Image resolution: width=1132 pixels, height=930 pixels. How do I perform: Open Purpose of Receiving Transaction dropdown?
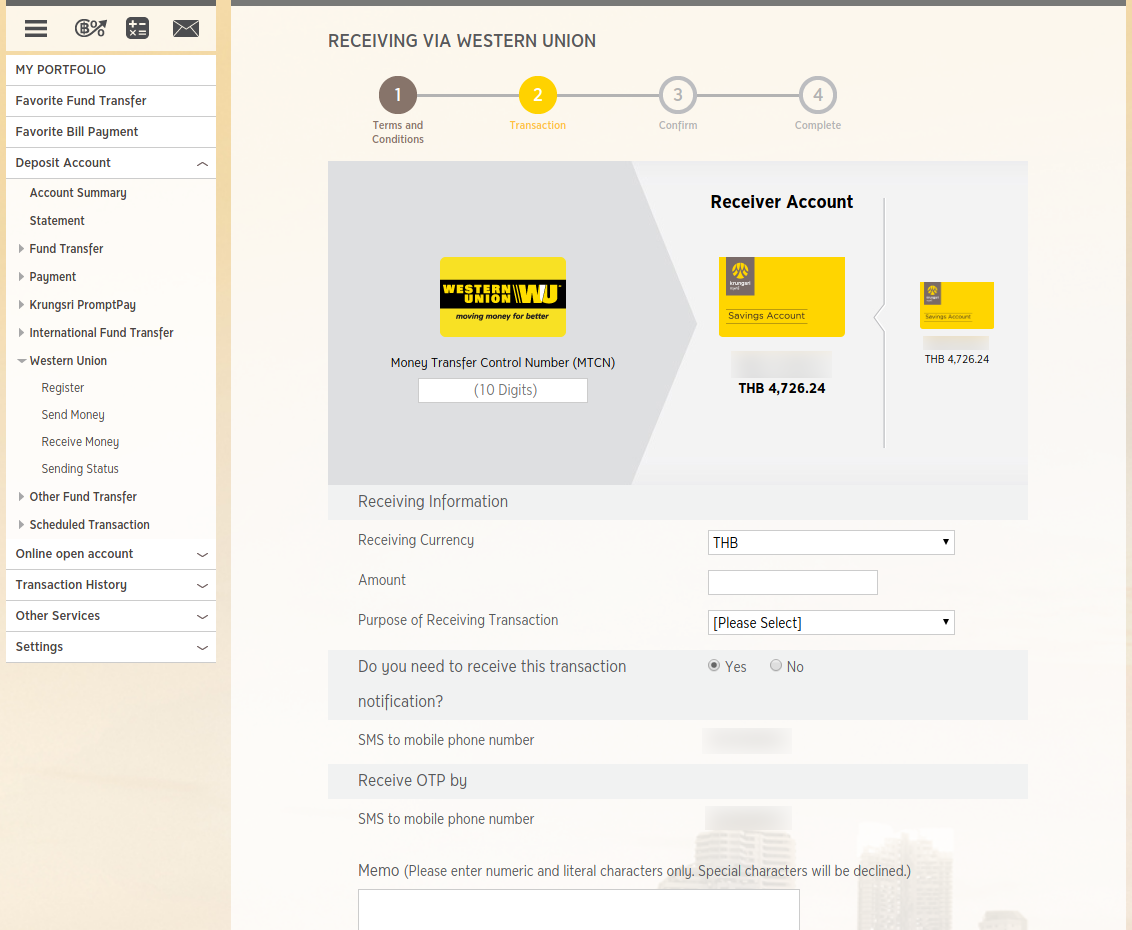pyautogui.click(x=830, y=623)
